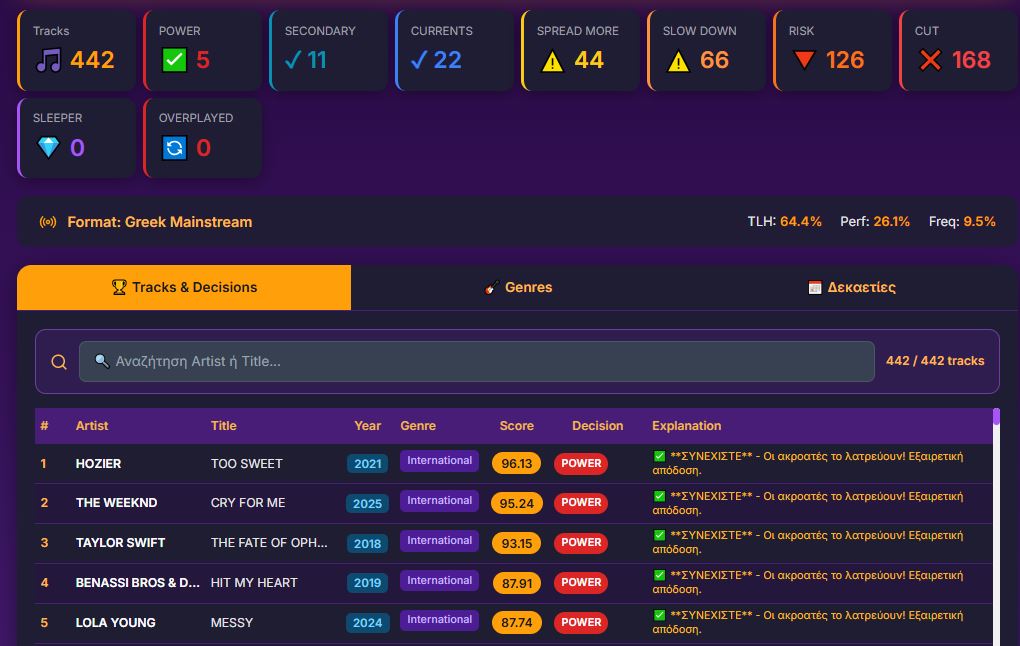Click green check icon in HOZIER explanation
The image size is (1020, 646).
click(659, 456)
